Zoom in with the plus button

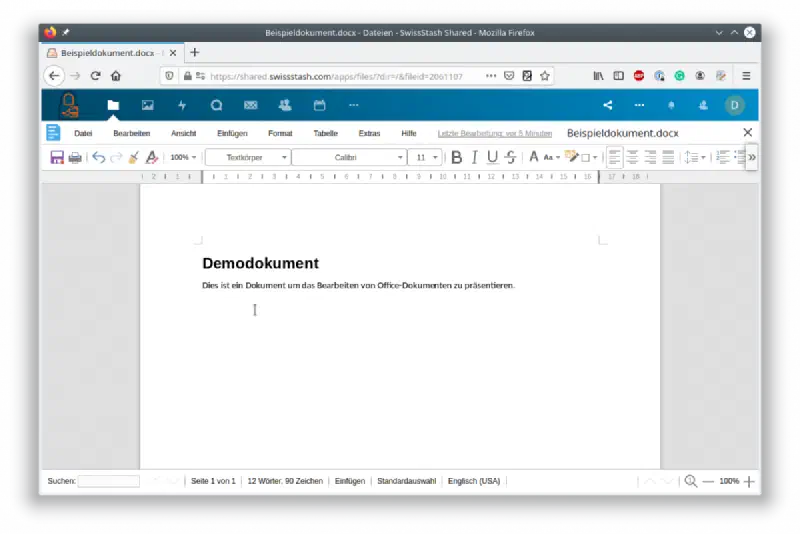[749, 481]
